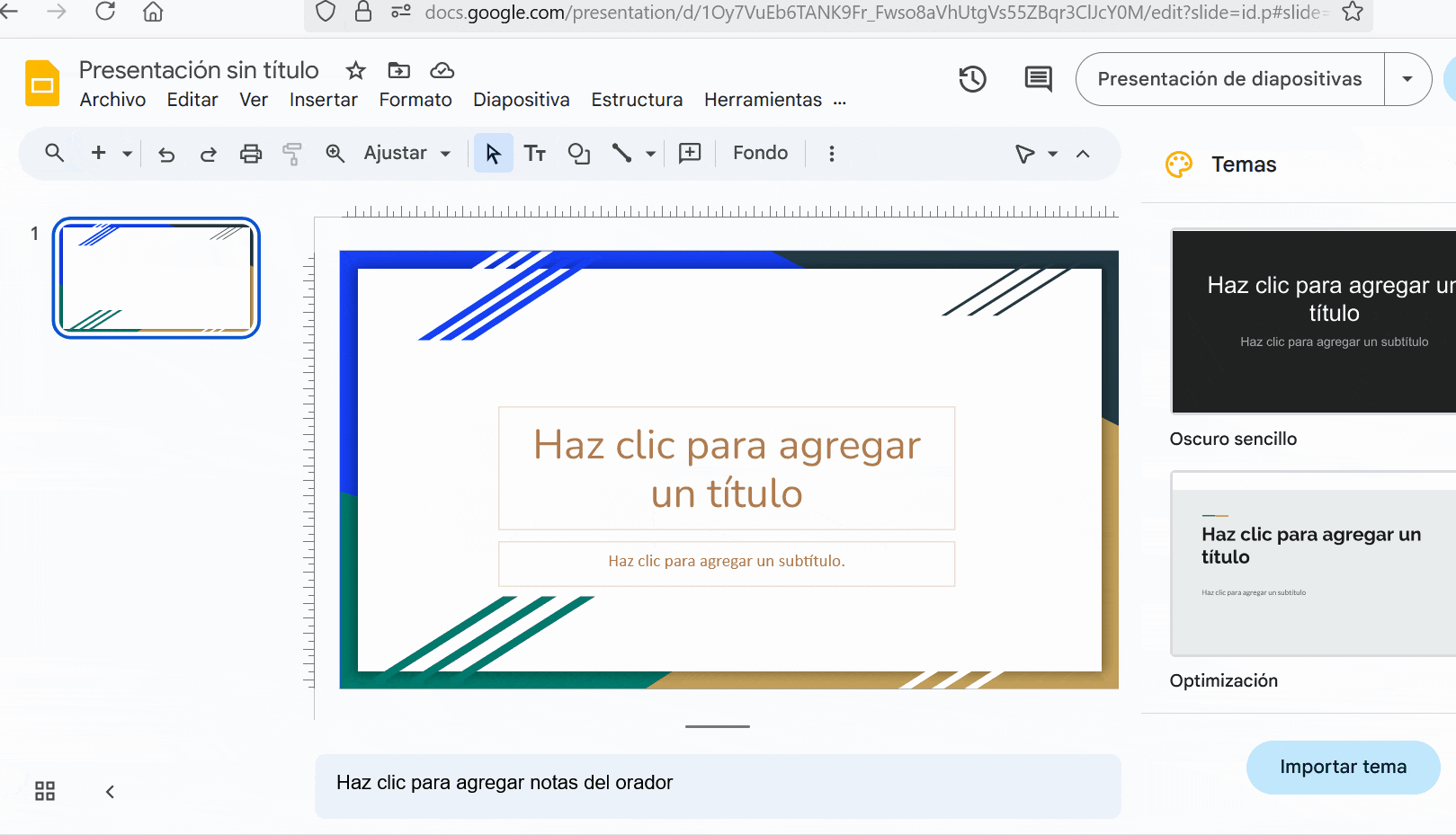1456x835 pixels.
Task: Star the presentation as favorite
Action: 356,70
